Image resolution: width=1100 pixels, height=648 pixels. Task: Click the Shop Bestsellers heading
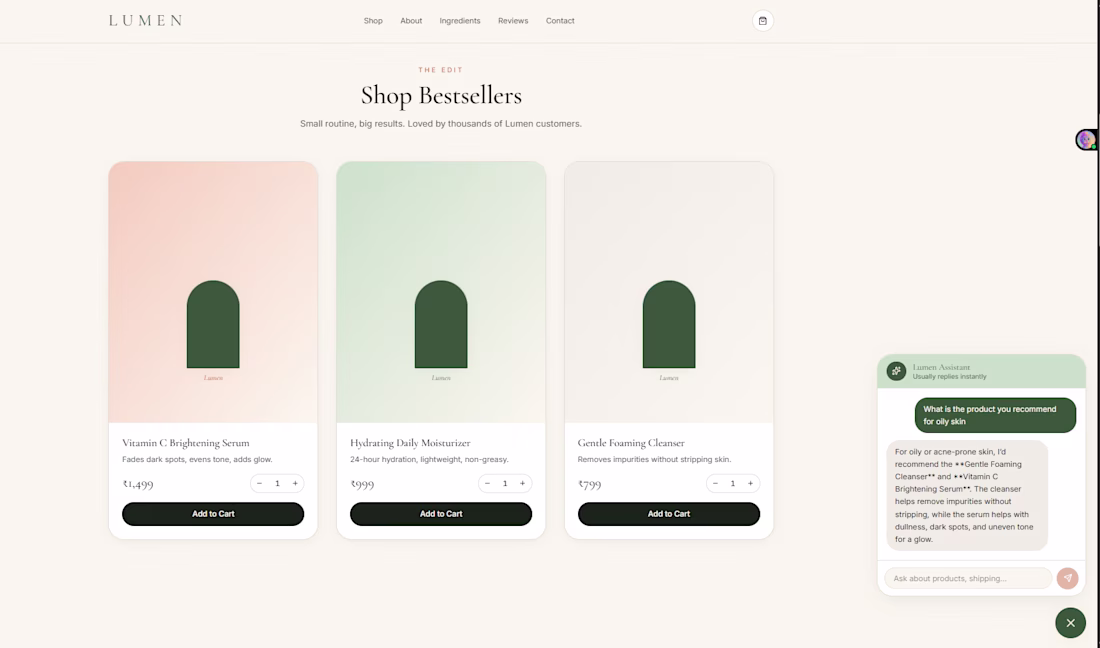[x=441, y=95]
